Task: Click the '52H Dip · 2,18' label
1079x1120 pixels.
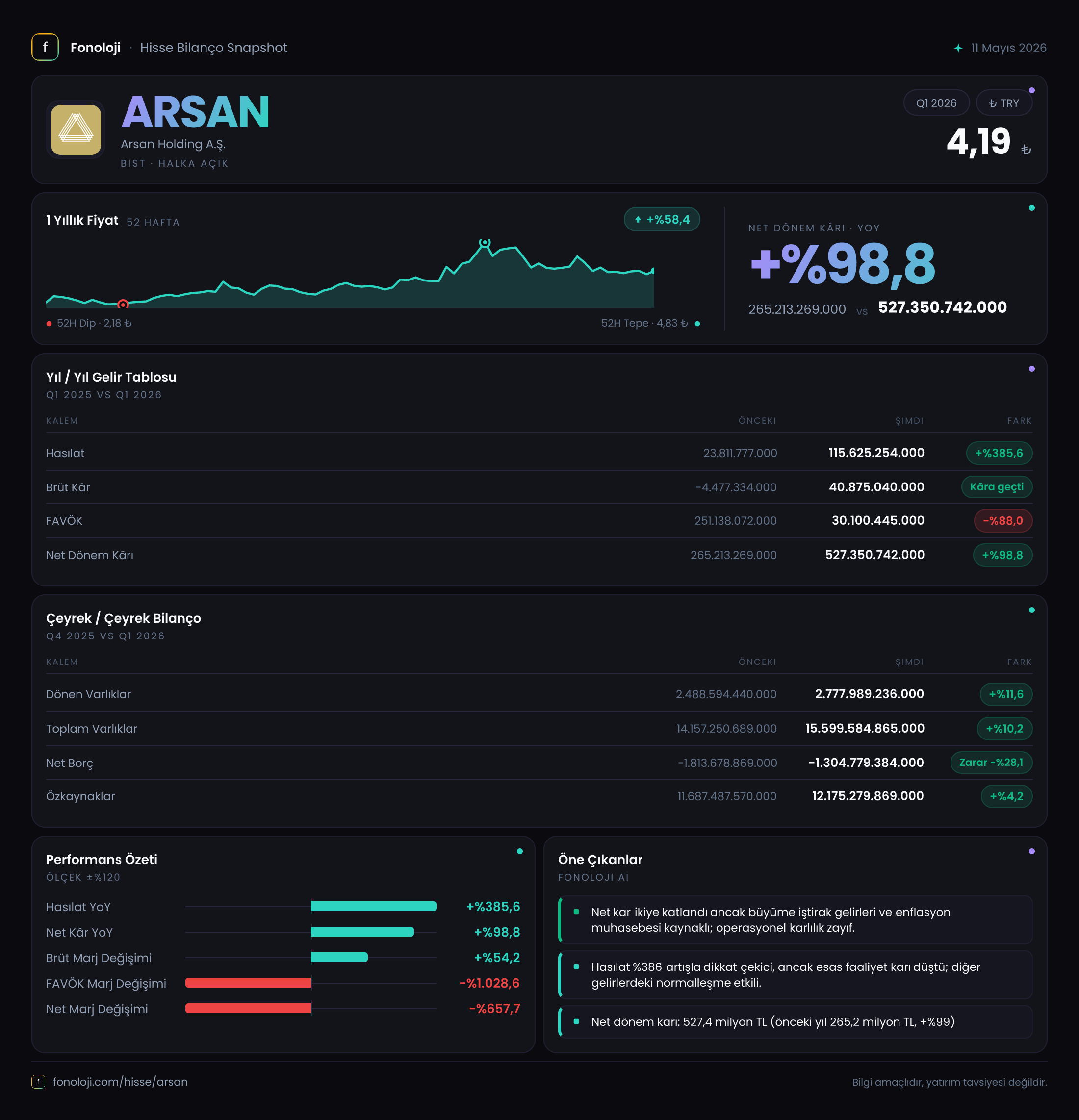Action: click(94, 323)
